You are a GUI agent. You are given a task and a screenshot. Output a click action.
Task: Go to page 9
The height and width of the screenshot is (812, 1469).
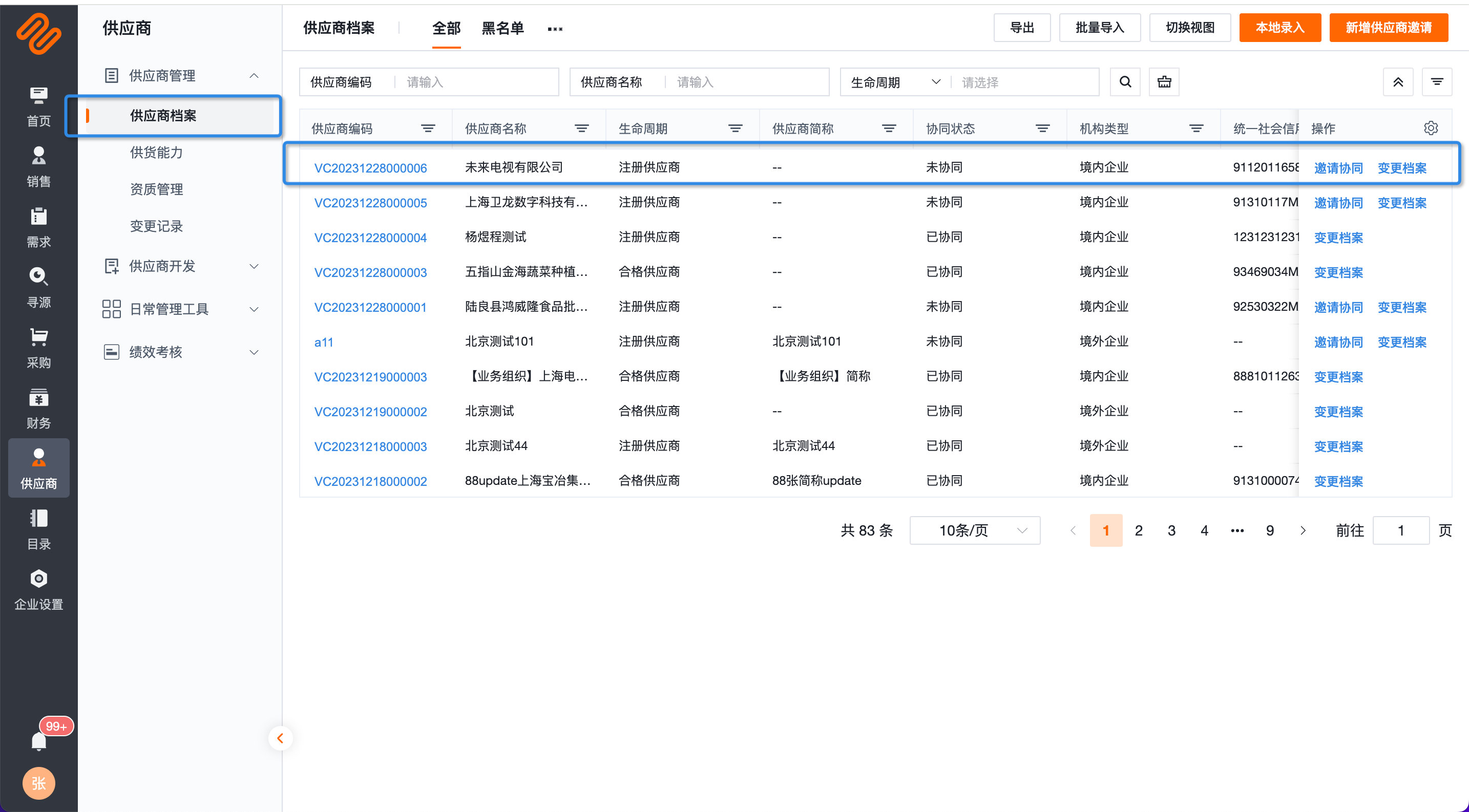1269,530
